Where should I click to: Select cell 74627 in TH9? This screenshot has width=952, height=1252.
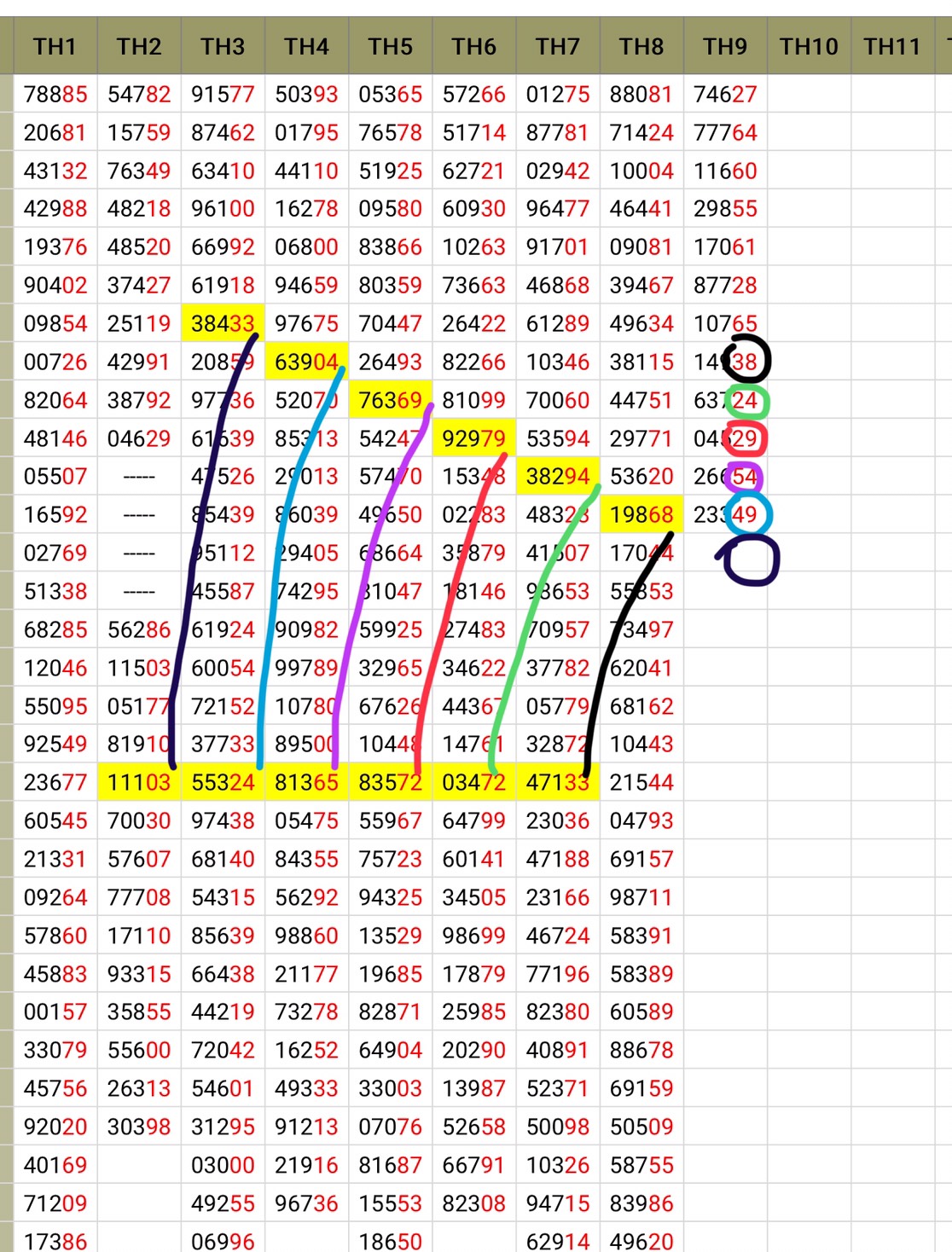pyautogui.click(x=724, y=94)
